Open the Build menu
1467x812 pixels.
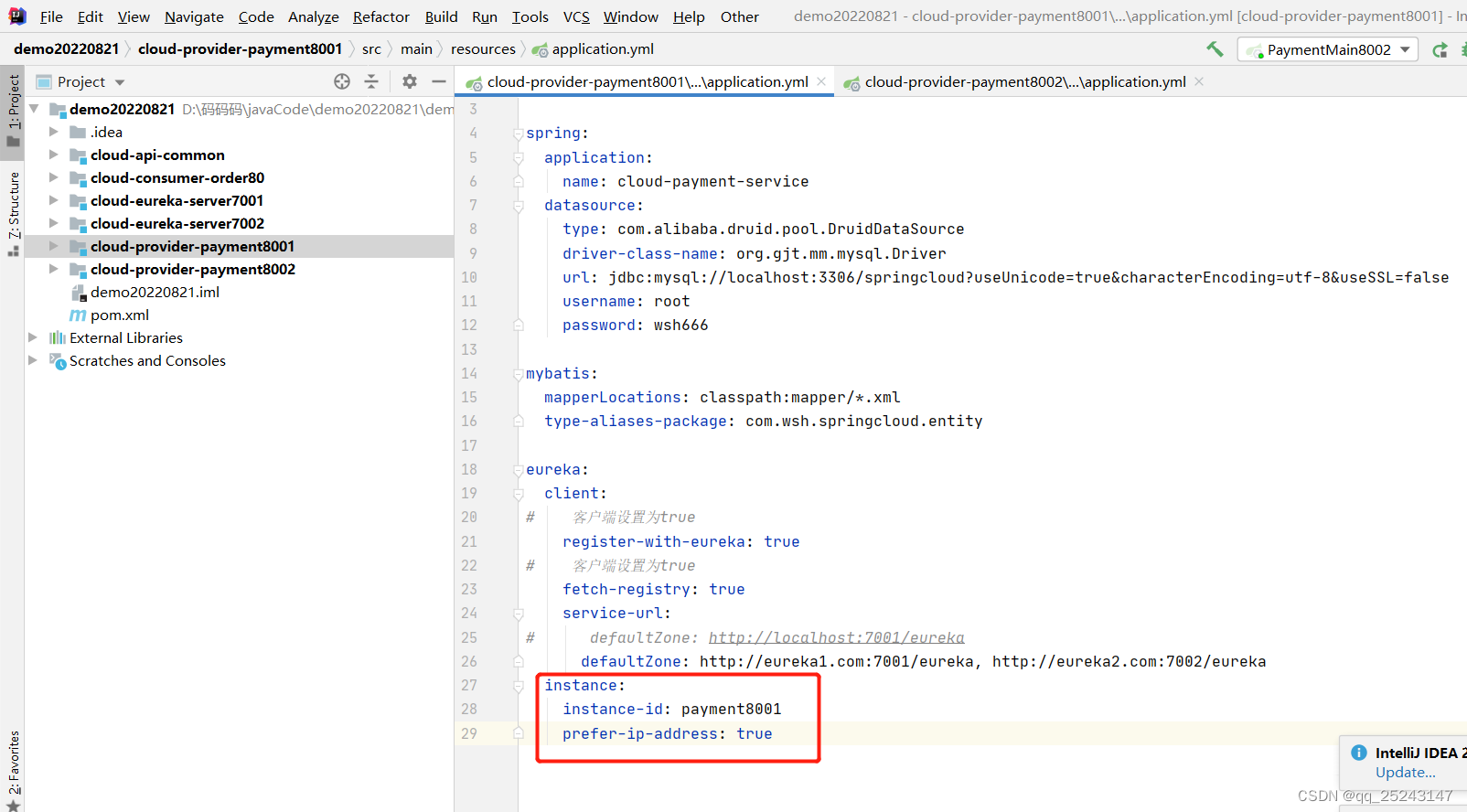point(441,16)
